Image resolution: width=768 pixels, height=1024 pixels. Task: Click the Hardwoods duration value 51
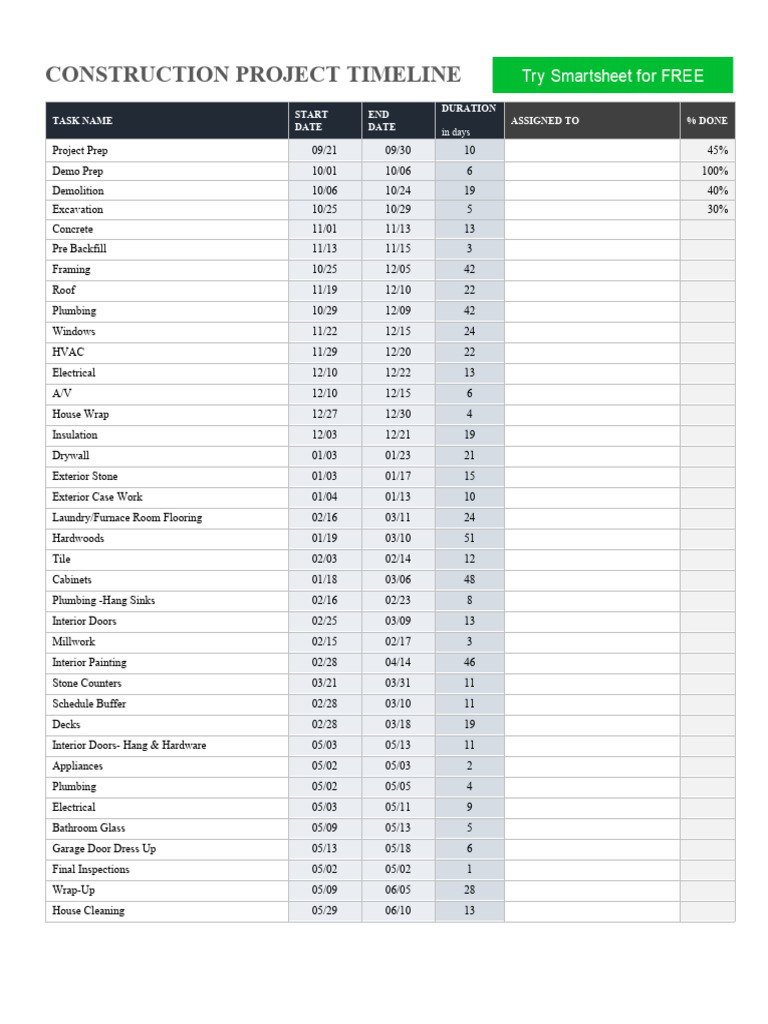coord(470,538)
